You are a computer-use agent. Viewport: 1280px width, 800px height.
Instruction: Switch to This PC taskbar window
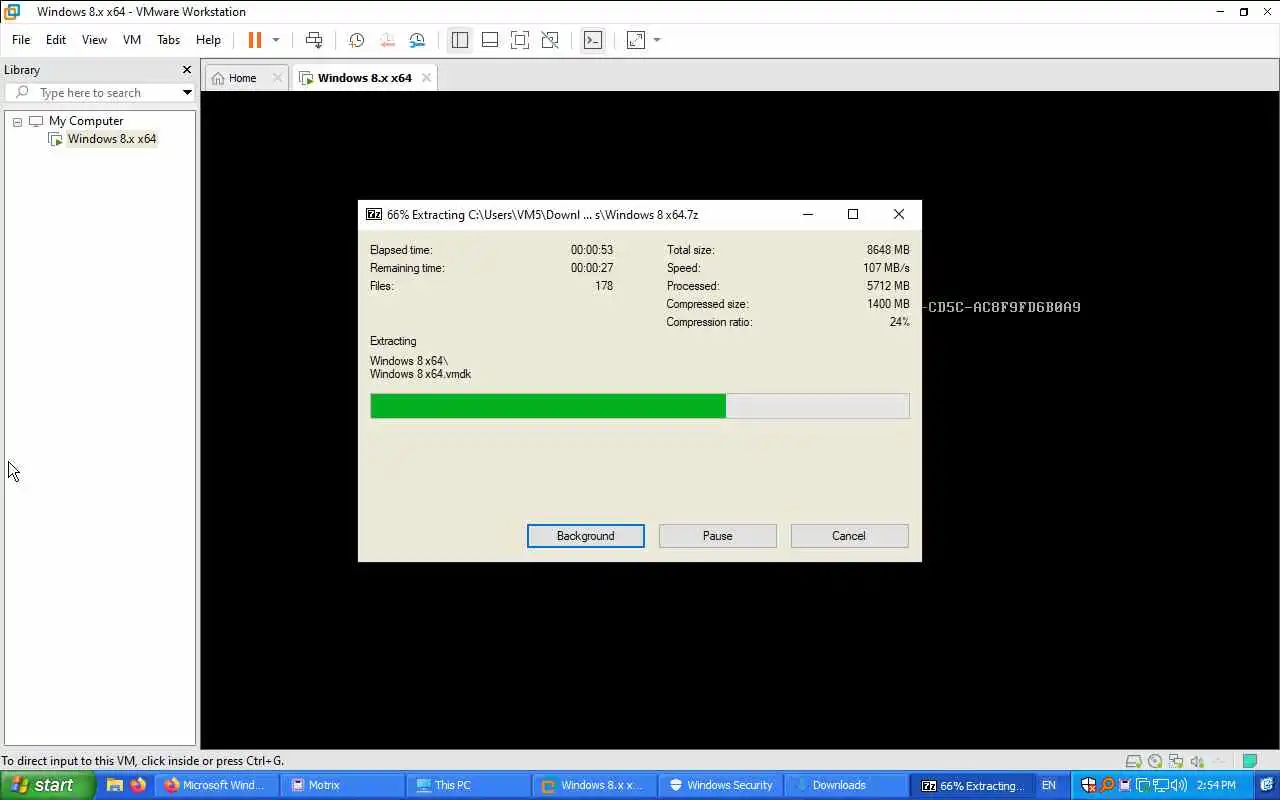[x=468, y=785]
